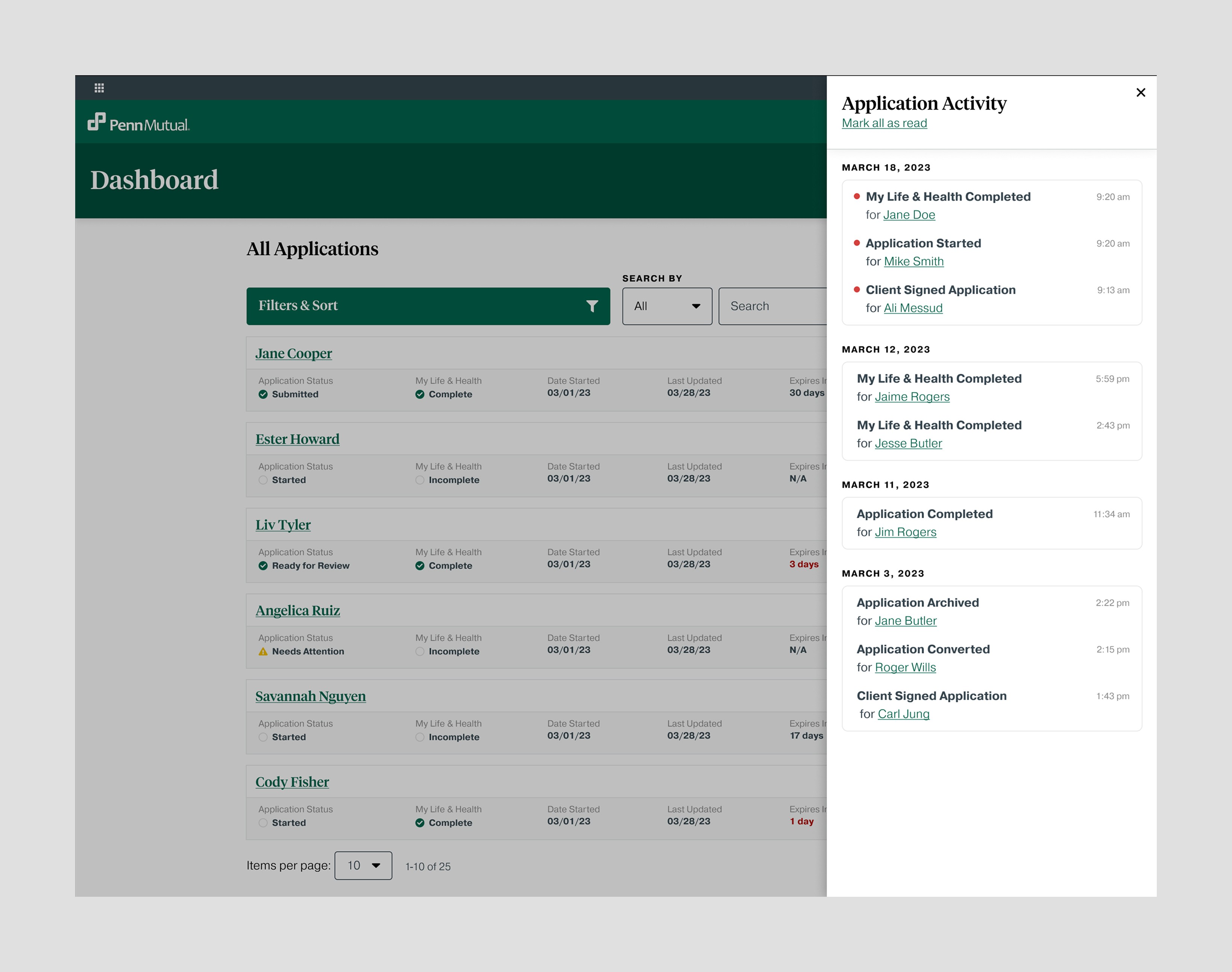Screen dimensions: 1232x972
Task: Click Ester Howard's Incomplete status circle
Action: (420, 480)
